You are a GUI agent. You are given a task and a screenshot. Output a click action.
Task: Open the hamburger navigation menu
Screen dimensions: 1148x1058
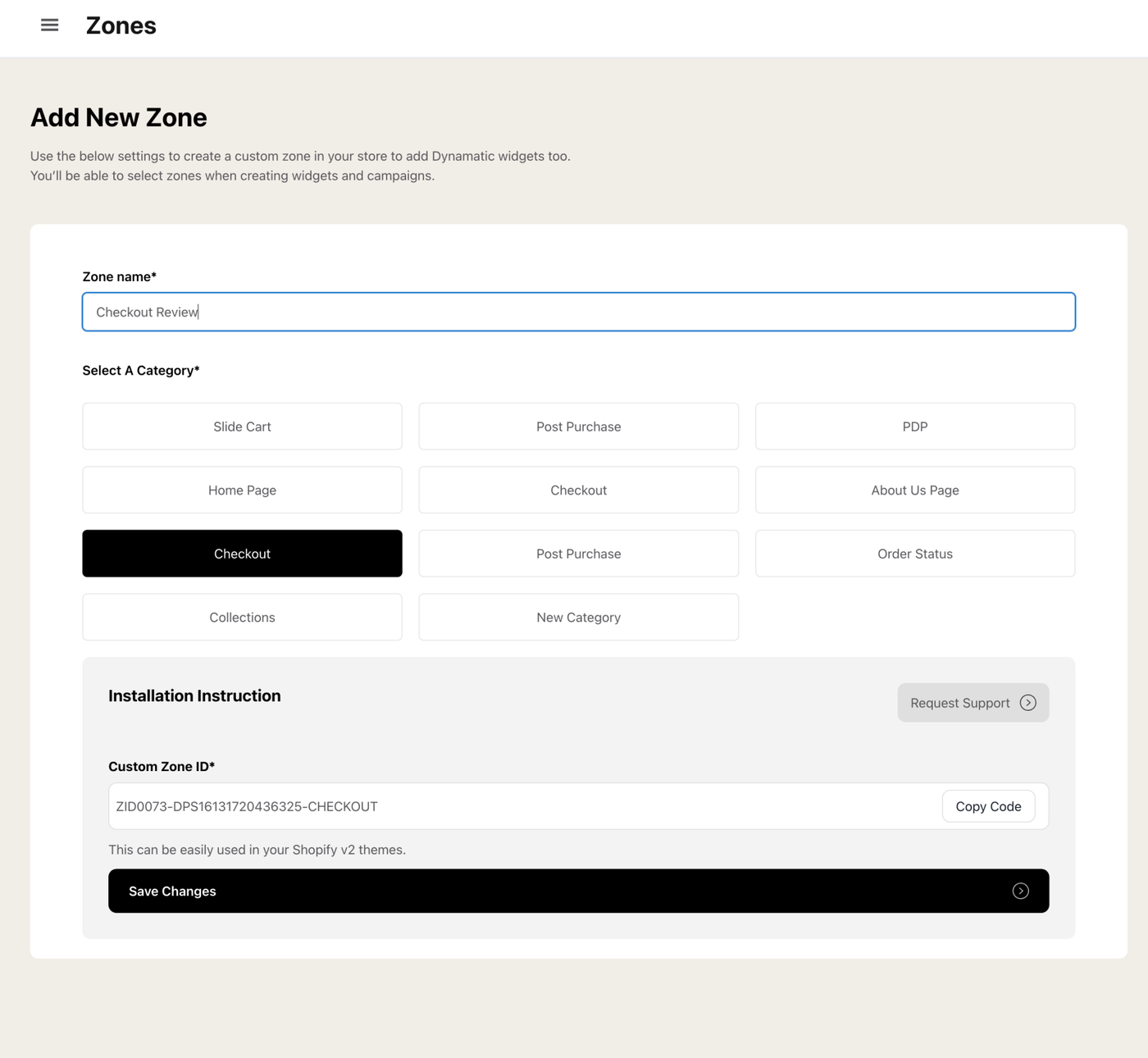pyautogui.click(x=50, y=25)
